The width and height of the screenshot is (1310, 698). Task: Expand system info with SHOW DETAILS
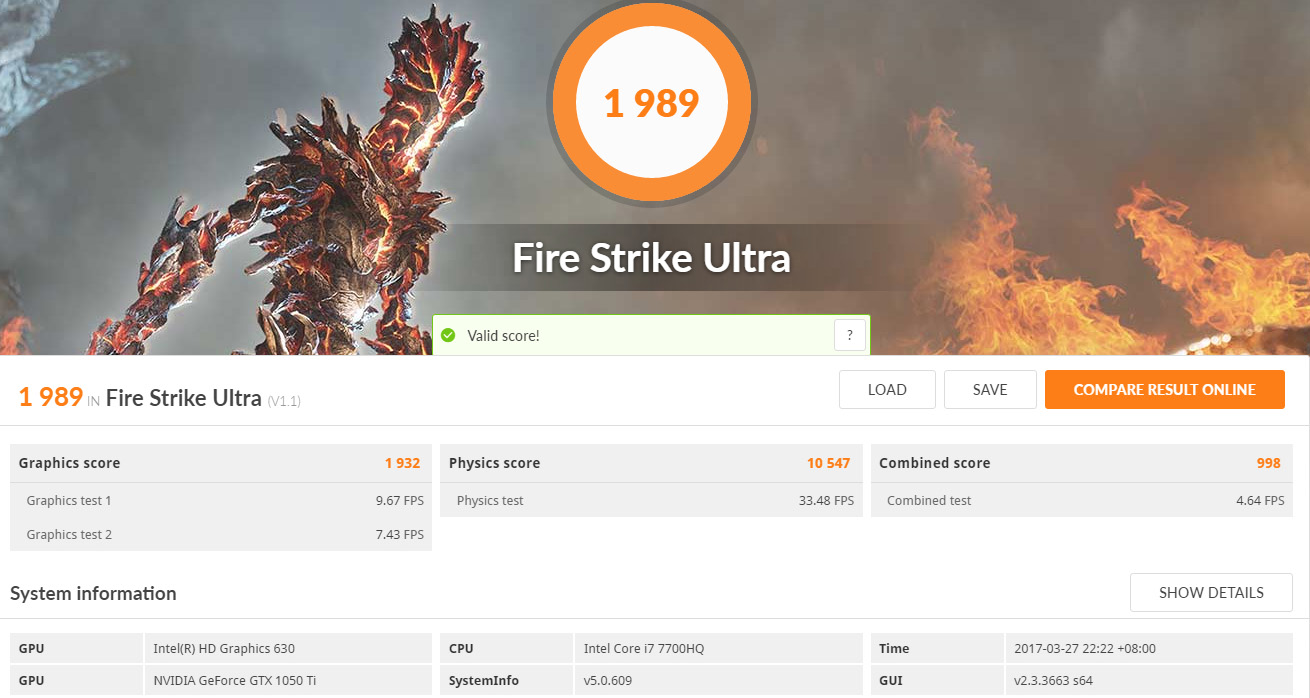coord(1211,593)
